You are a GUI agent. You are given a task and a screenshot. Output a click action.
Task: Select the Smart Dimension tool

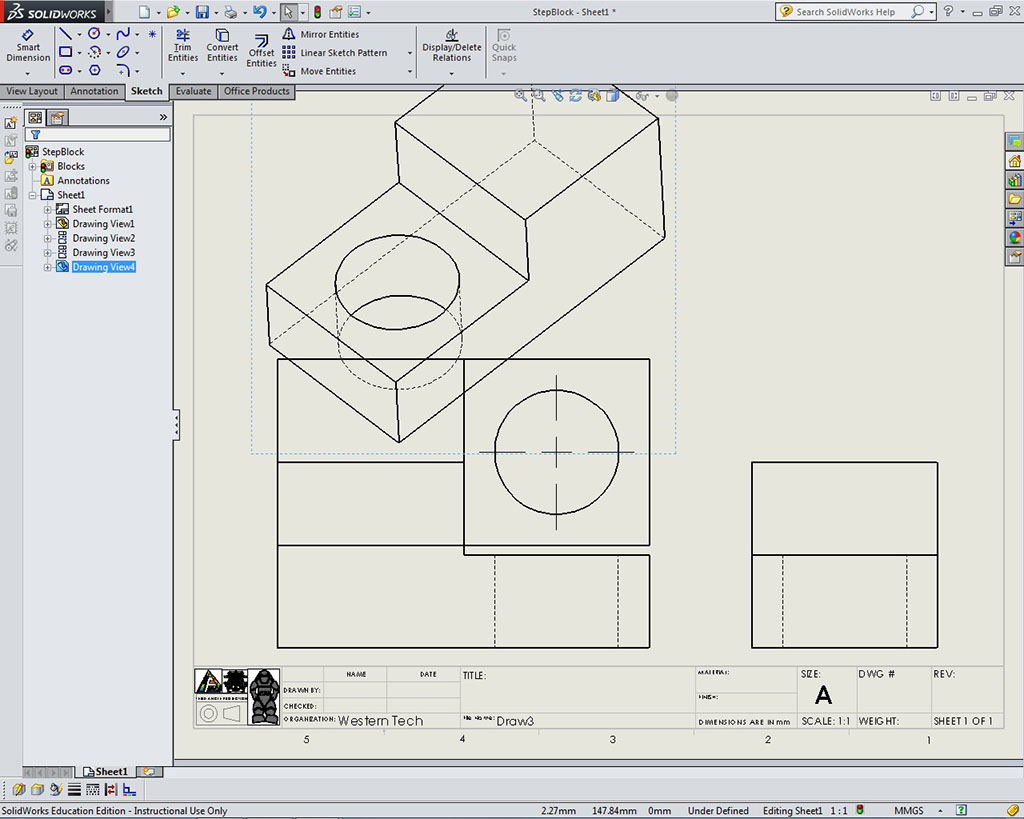pyautogui.click(x=28, y=45)
